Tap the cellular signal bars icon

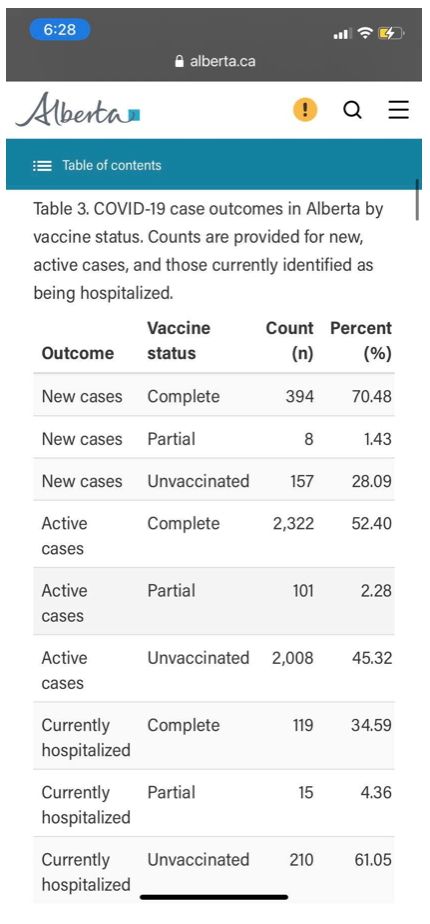(342, 34)
